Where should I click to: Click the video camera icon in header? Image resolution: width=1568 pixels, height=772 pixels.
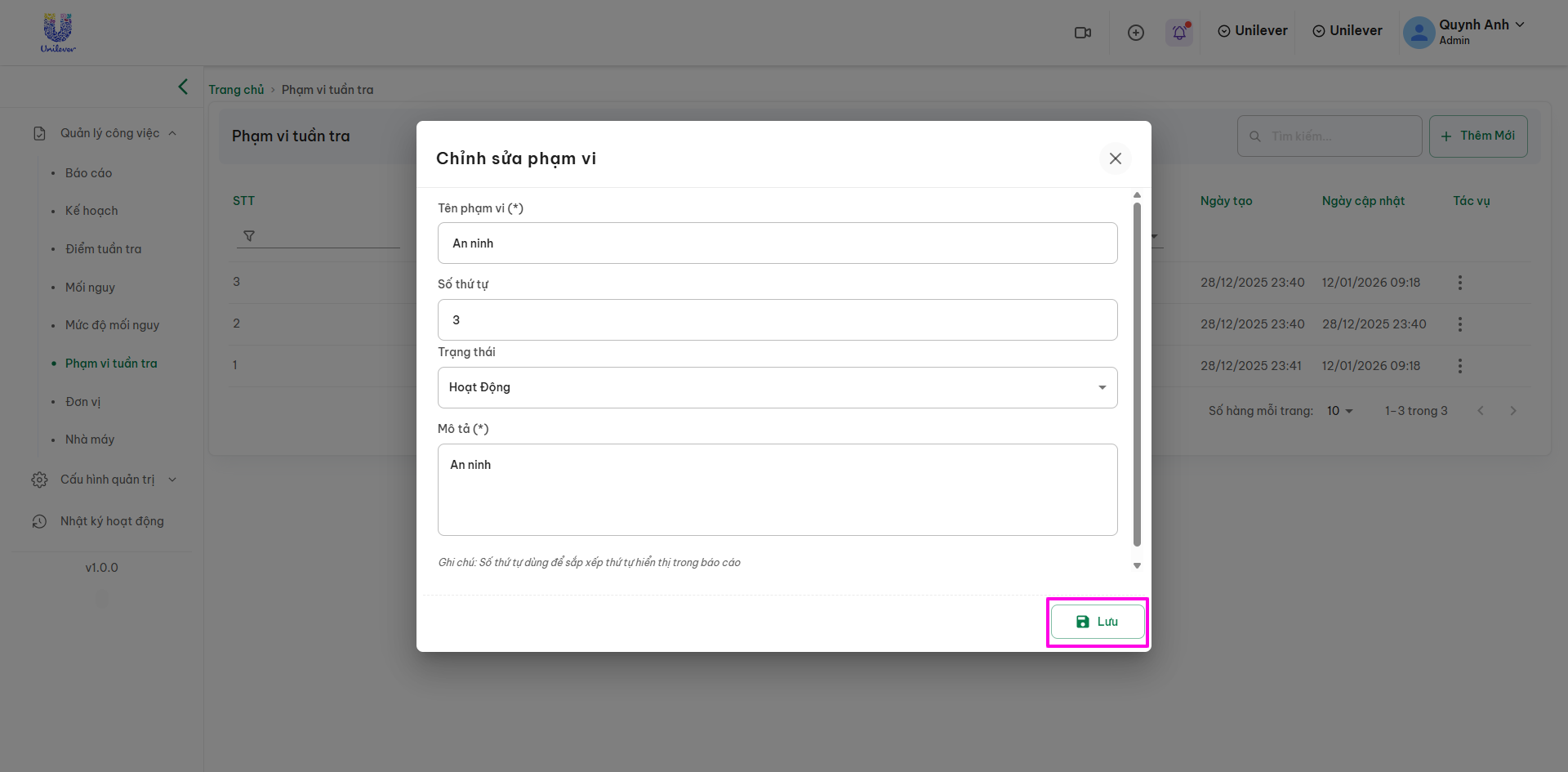coord(1083,33)
